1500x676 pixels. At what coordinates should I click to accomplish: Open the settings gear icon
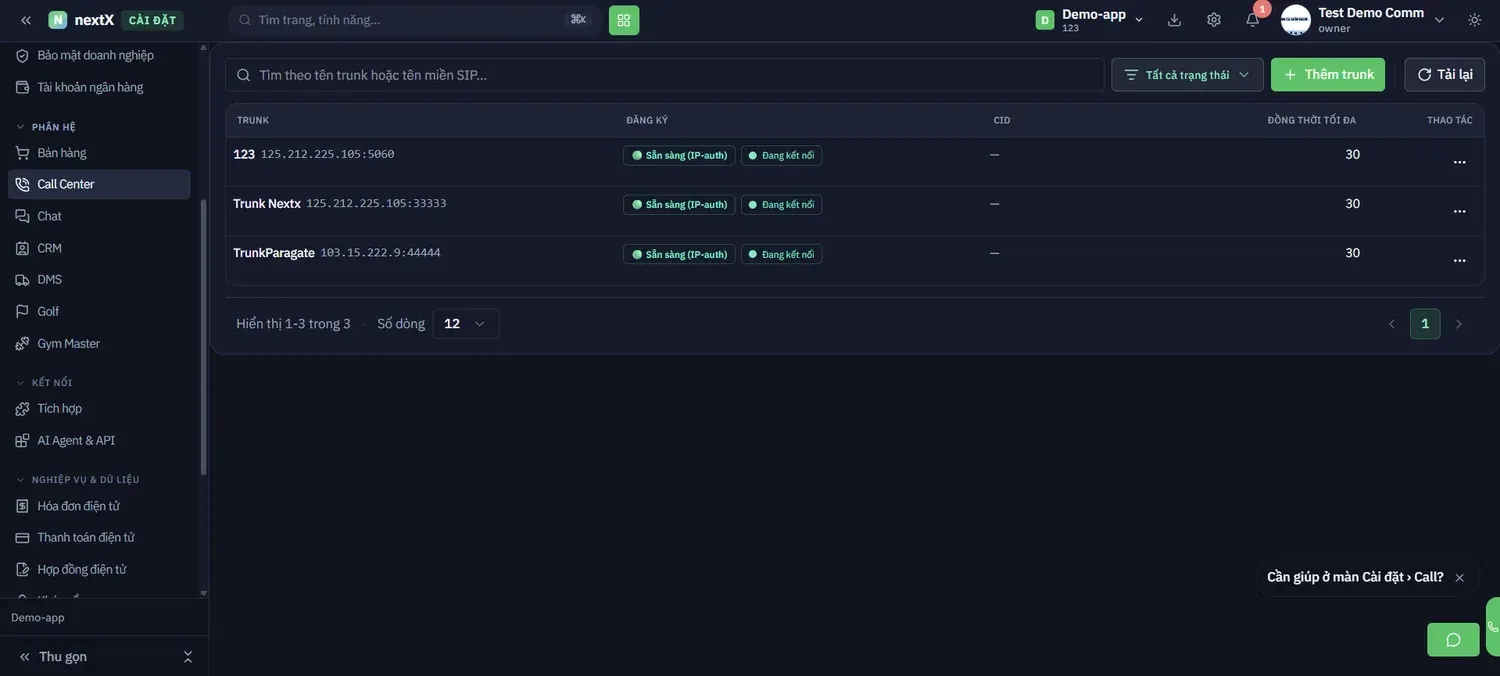1214,20
